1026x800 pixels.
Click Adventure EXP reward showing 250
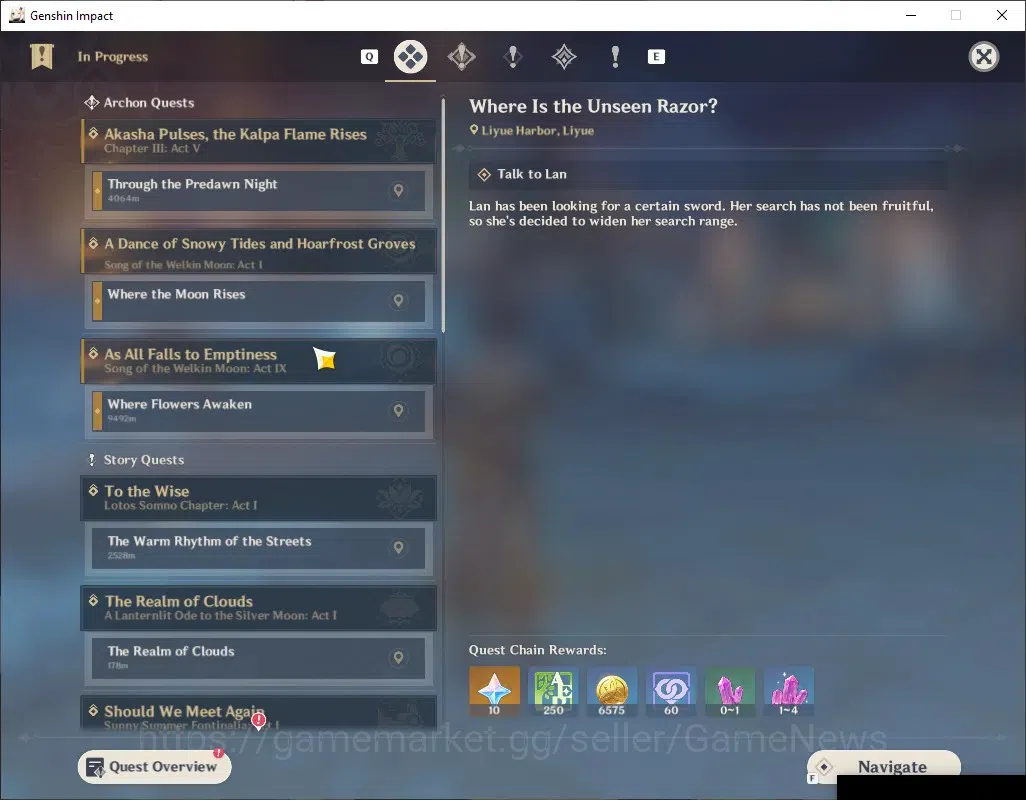tap(553, 691)
